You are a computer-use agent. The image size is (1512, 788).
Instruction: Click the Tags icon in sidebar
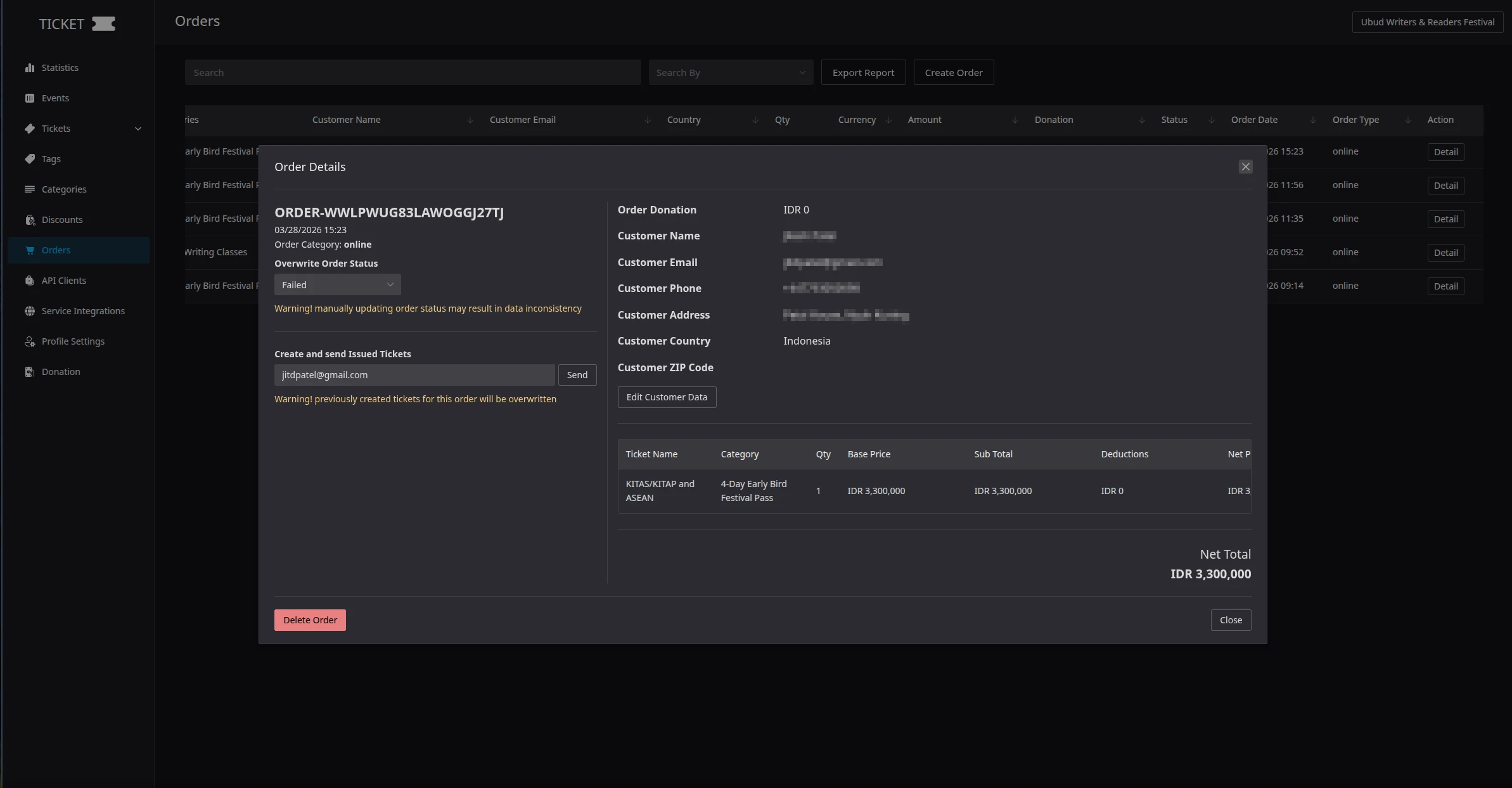30,159
